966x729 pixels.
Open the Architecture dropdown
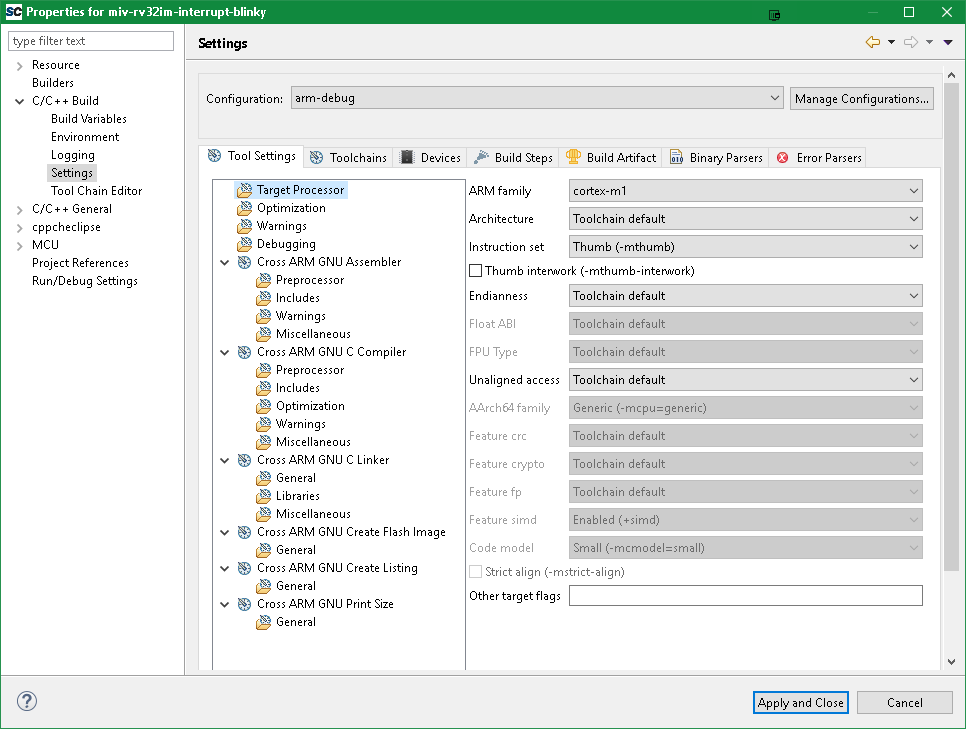[745, 219]
